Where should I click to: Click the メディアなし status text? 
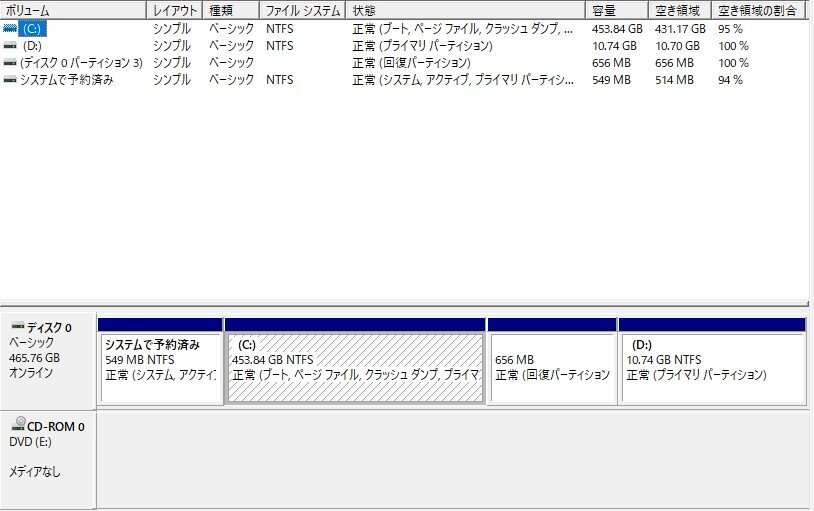point(35,472)
